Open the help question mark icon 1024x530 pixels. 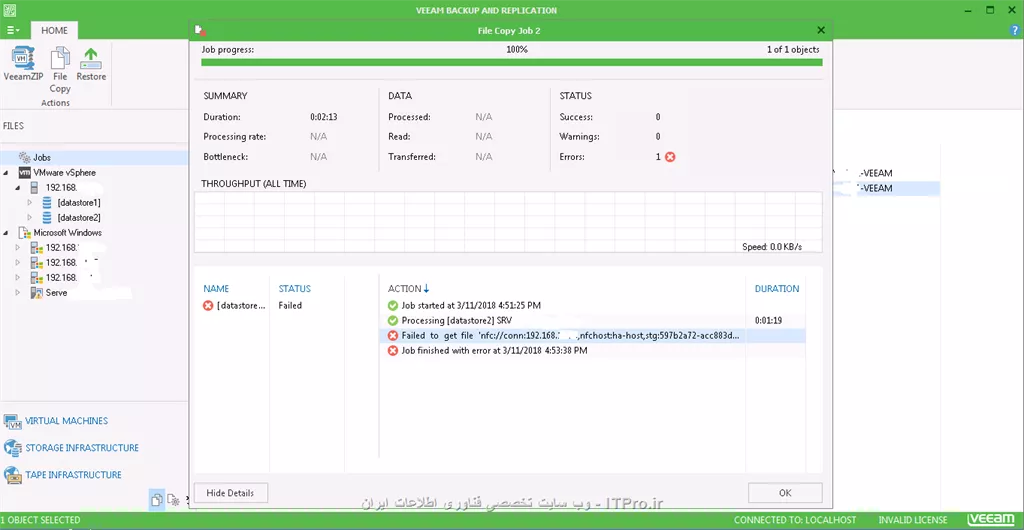click(x=1015, y=30)
